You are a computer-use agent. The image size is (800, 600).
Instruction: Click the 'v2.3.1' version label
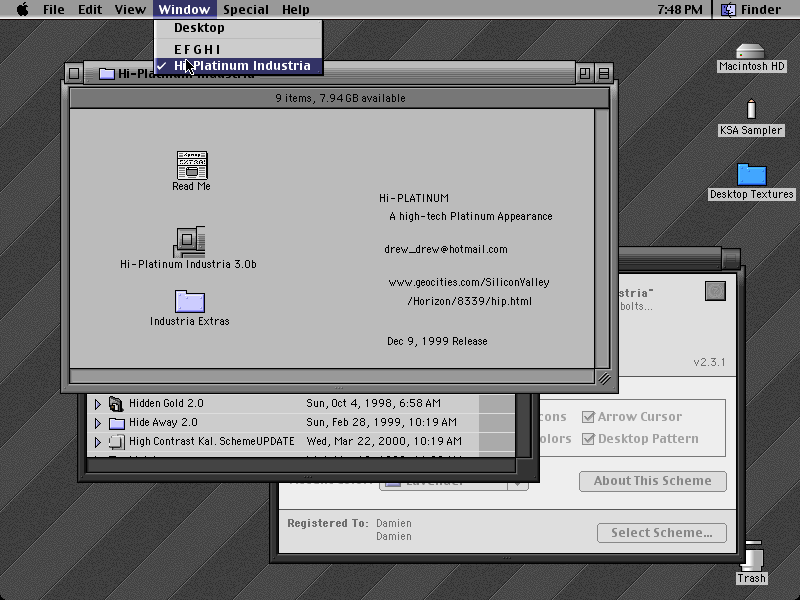pyautogui.click(x=709, y=362)
